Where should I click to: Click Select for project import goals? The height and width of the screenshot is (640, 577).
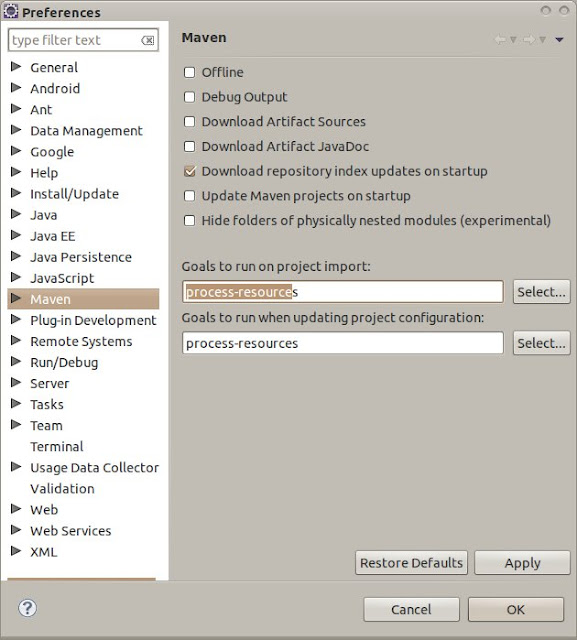pyautogui.click(x=541, y=292)
